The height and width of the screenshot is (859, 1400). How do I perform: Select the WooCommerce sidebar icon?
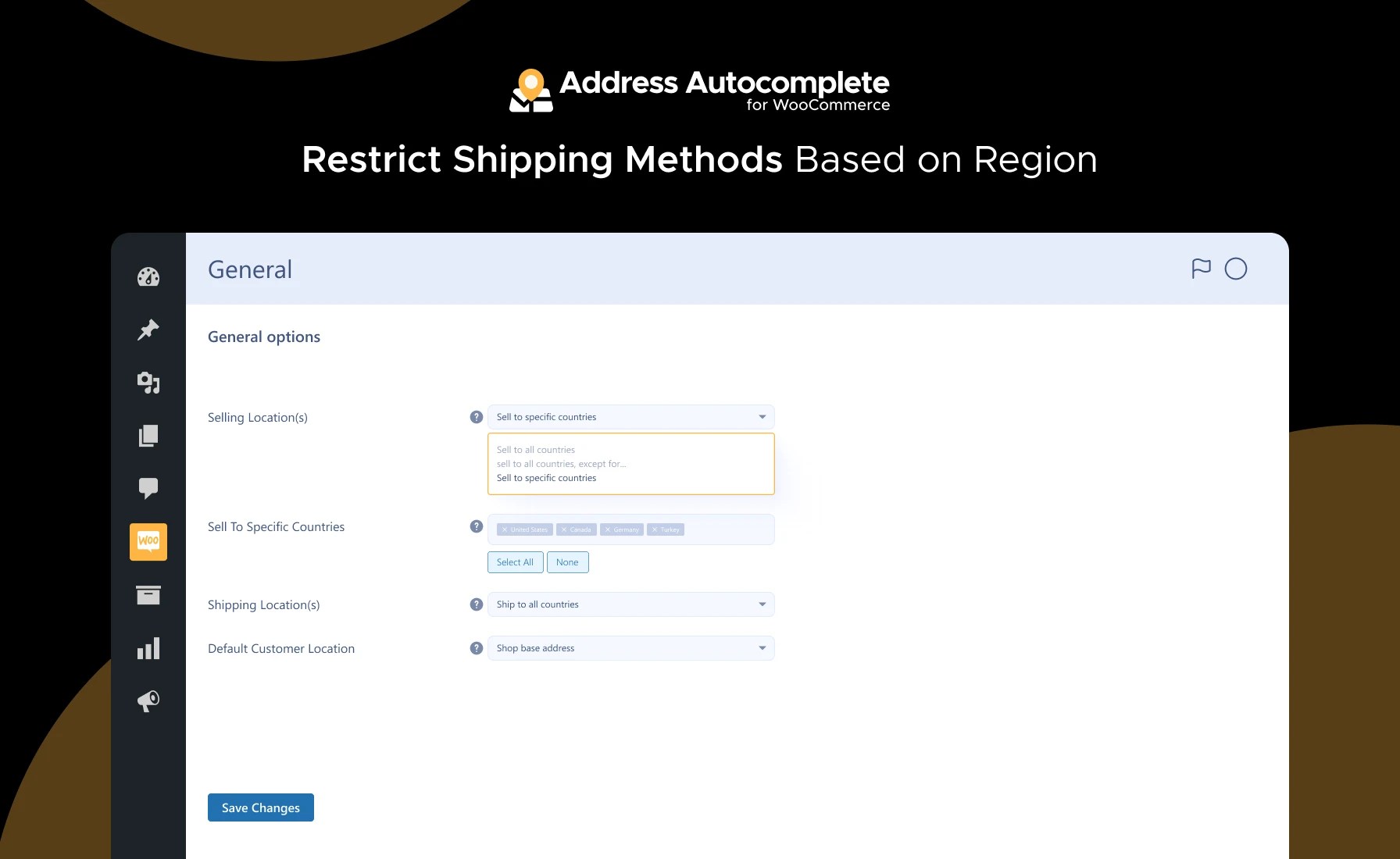pyautogui.click(x=148, y=541)
